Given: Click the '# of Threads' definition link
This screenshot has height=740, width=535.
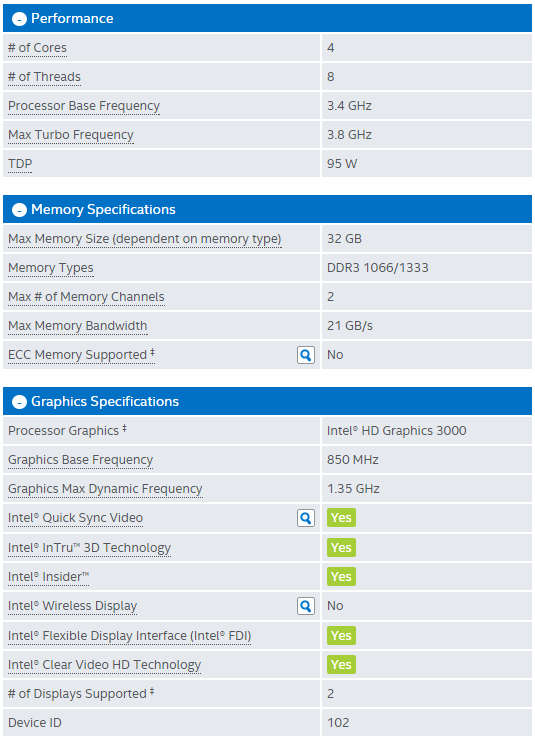Looking at the screenshot, I should (44, 77).
